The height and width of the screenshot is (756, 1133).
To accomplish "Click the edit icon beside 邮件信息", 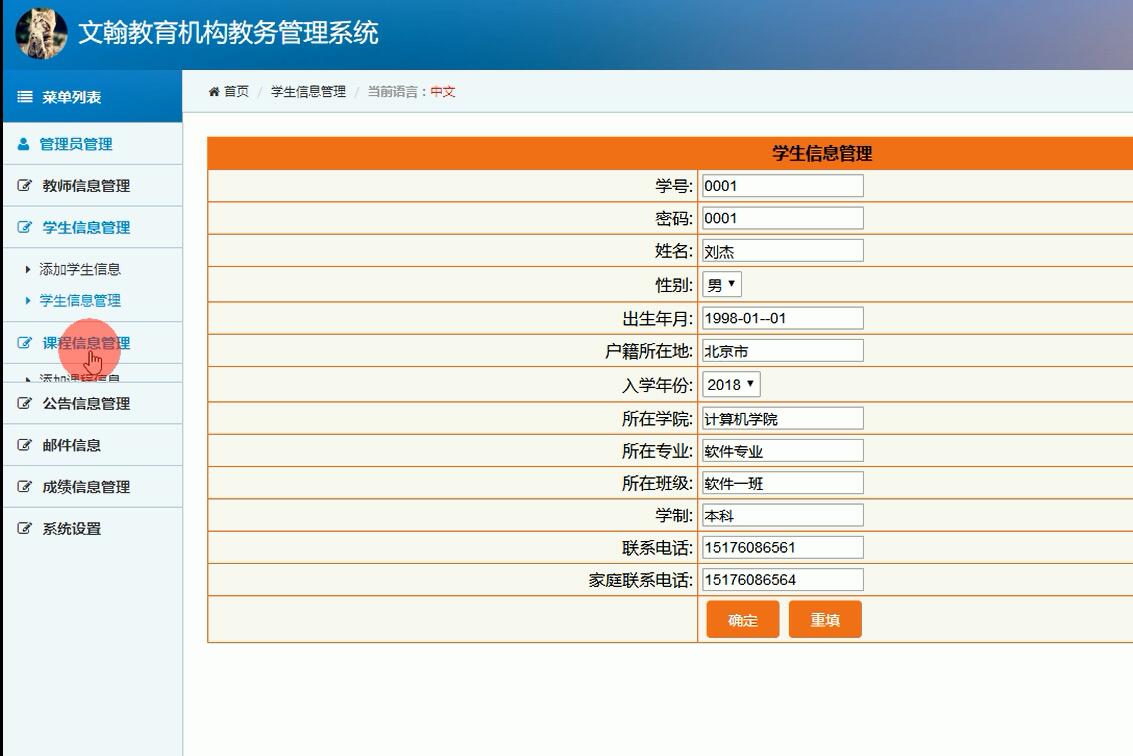I will click(x=25, y=445).
